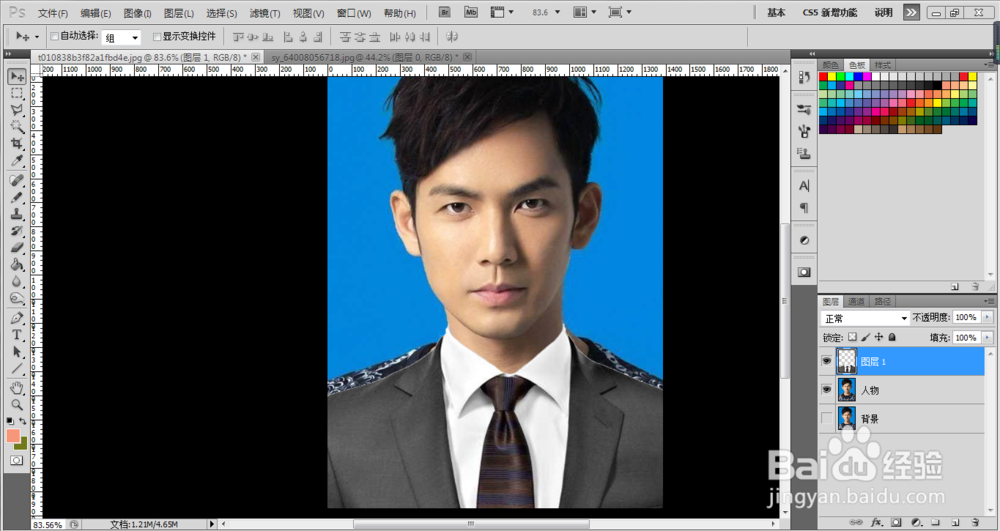Toggle Quick Mask mode icon
The image size is (1000, 531).
(17, 460)
